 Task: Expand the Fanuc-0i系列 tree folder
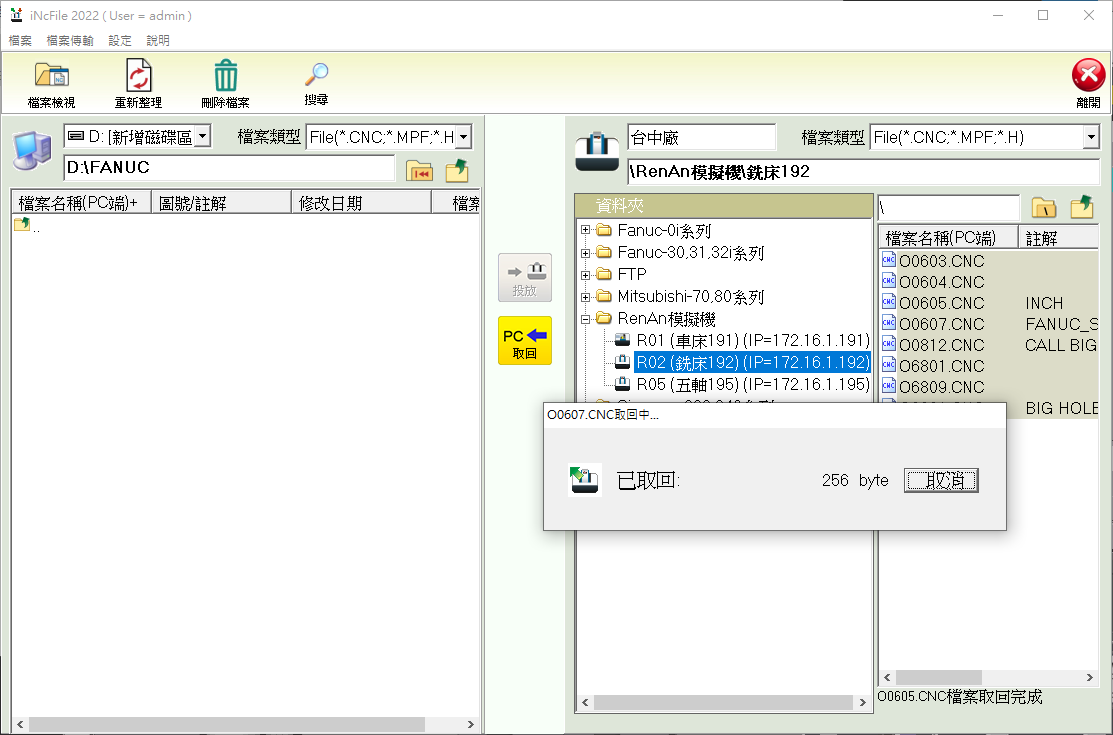tap(586, 230)
